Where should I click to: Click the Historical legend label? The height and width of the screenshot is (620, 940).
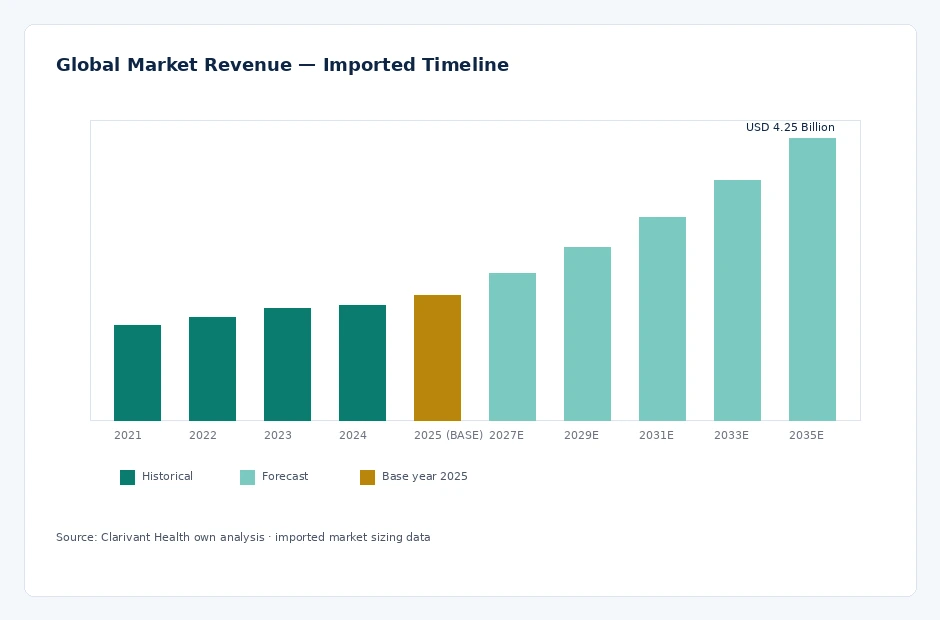click(x=167, y=476)
